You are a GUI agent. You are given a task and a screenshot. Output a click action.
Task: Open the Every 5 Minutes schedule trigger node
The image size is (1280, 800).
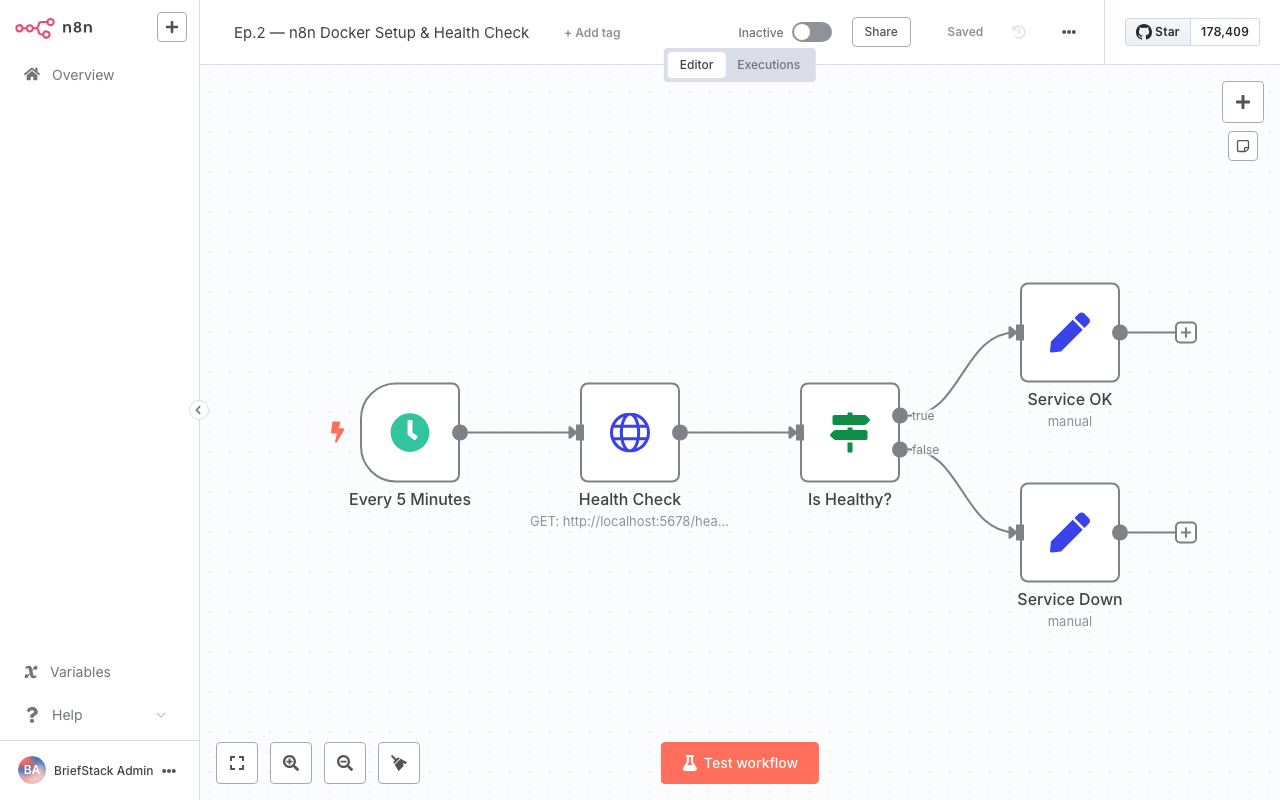[x=410, y=433]
